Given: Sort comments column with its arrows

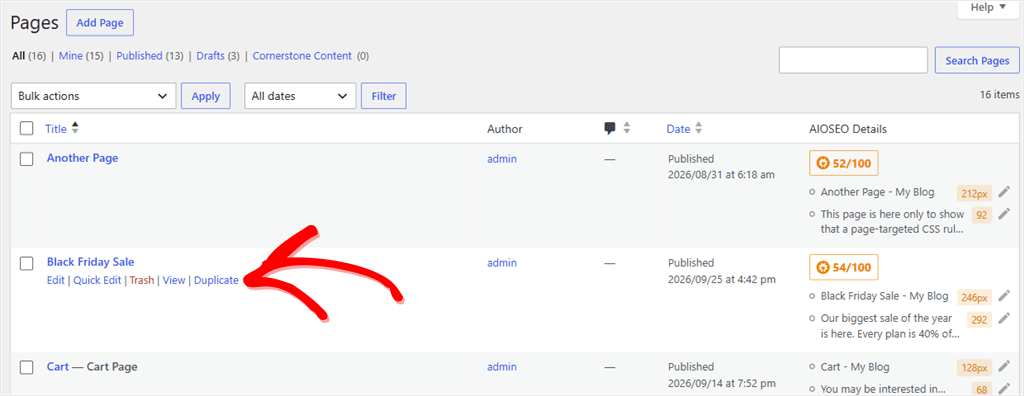Looking at the screenshot, I should point(626,129).
